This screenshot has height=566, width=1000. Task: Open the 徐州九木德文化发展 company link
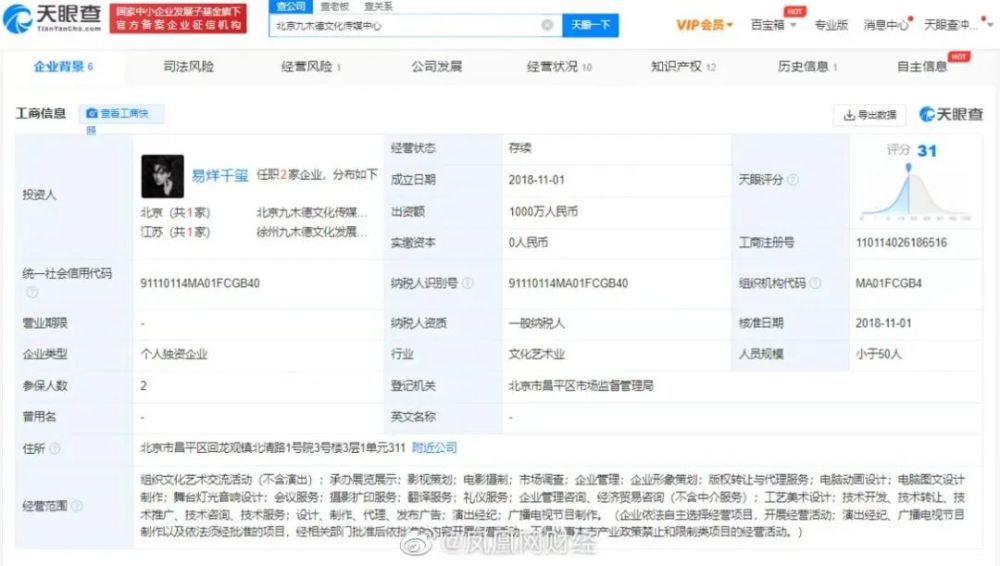(312, 232)
